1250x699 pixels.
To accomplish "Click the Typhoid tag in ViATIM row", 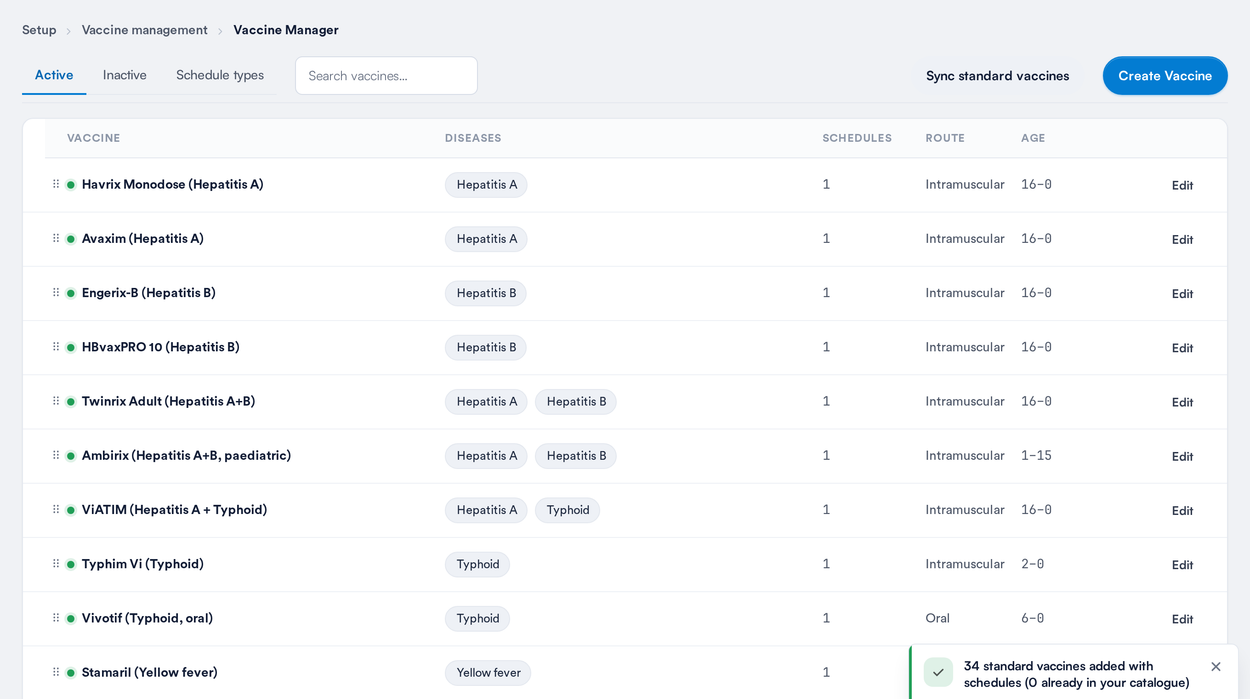I will tap(568, 510).
